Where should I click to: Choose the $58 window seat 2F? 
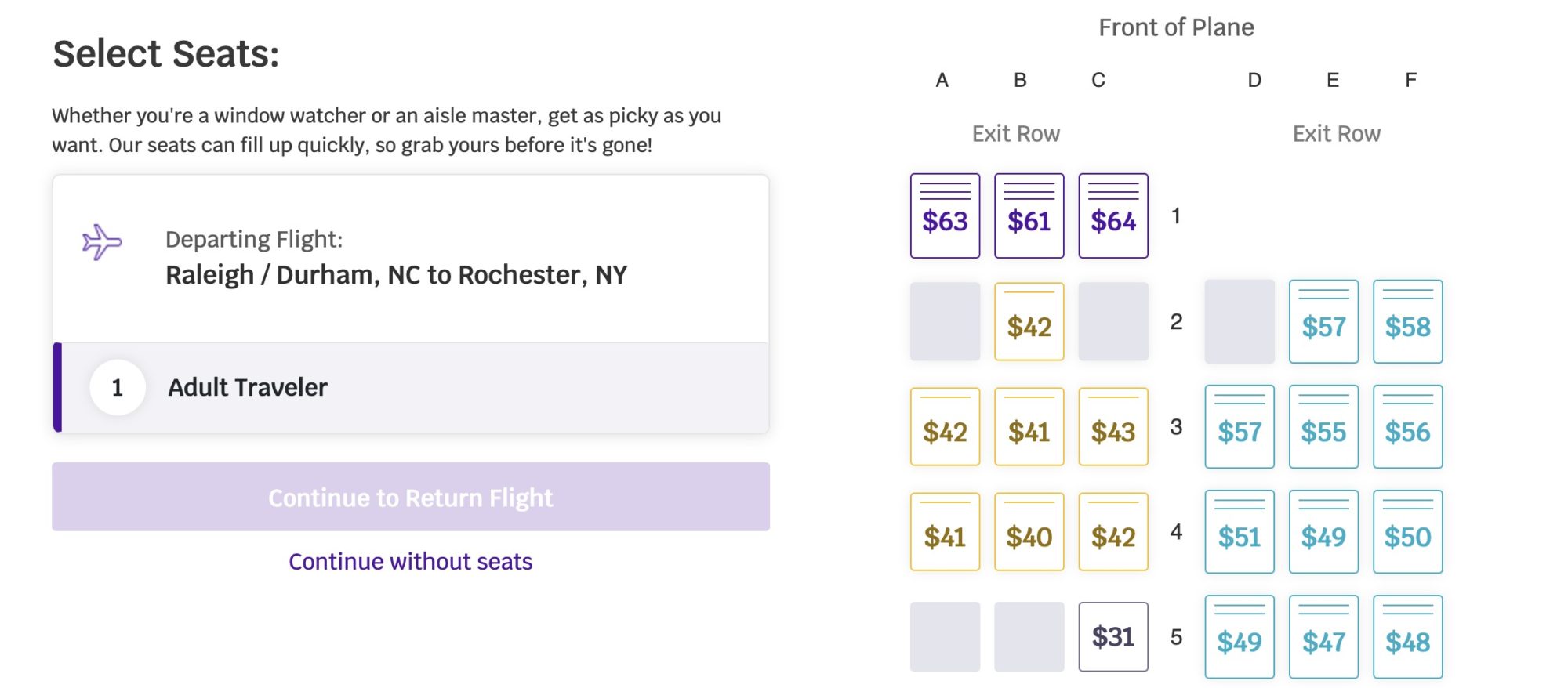click(1407, 321)
